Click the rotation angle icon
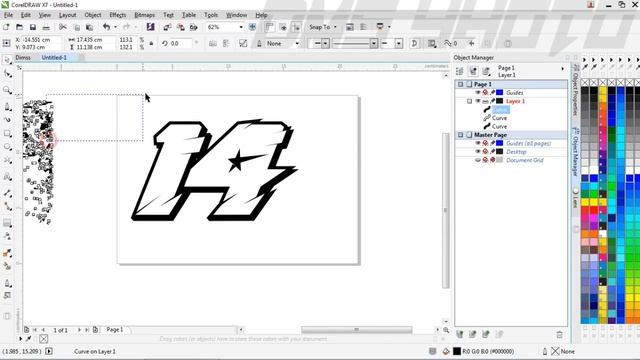 click(x=164, y=43)
